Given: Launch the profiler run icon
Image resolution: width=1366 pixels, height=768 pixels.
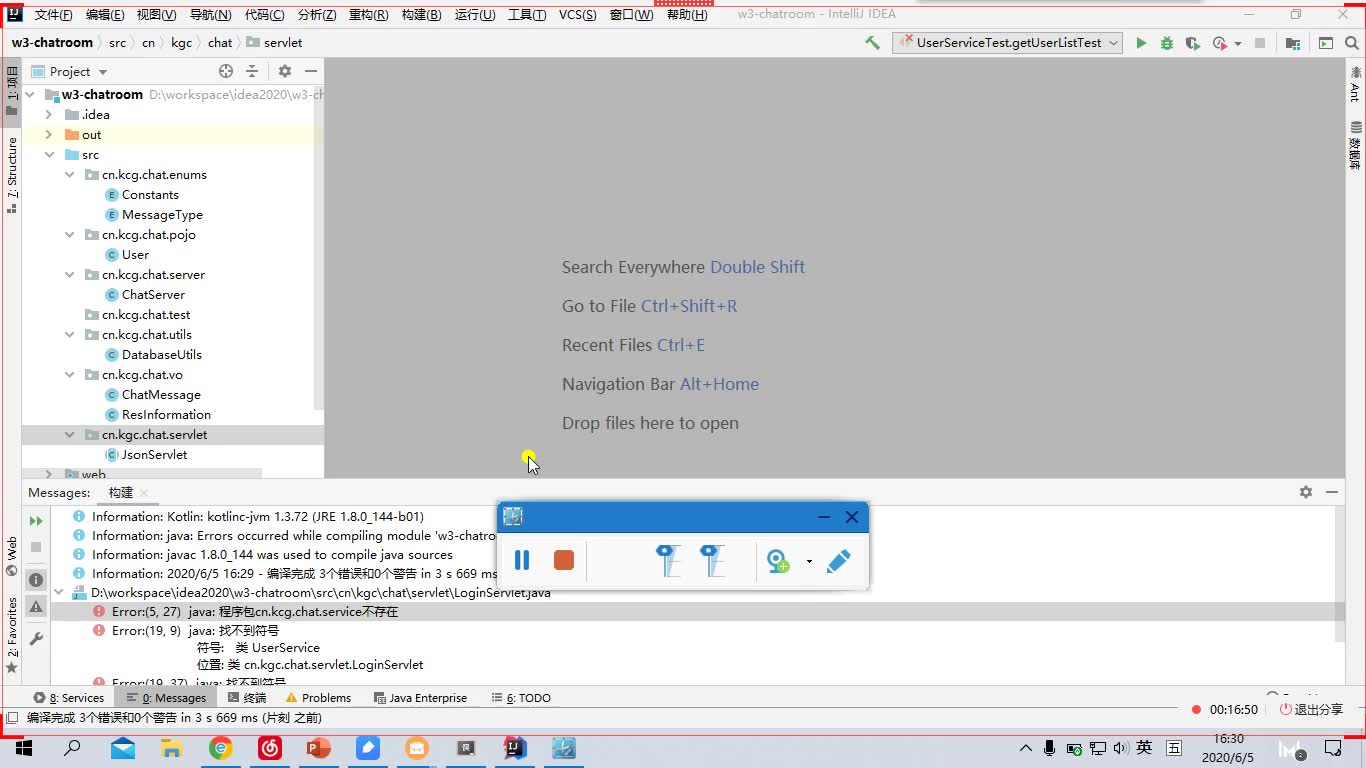Looking at the screenshot, I should (x=1219, y=43).
